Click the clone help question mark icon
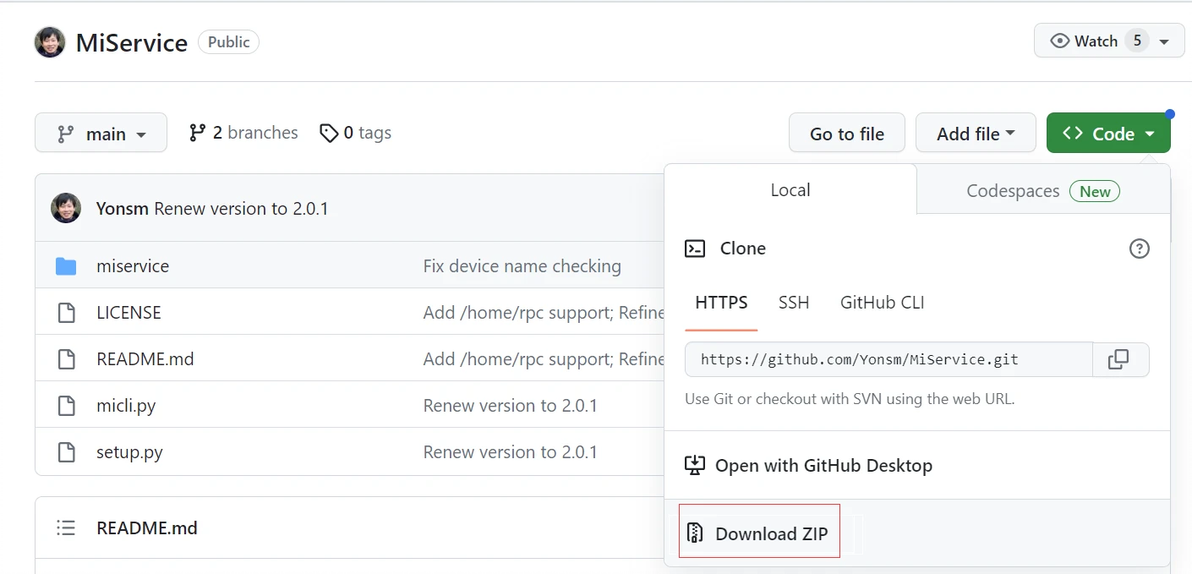The image size is (1192, 574). [1139, 249]
